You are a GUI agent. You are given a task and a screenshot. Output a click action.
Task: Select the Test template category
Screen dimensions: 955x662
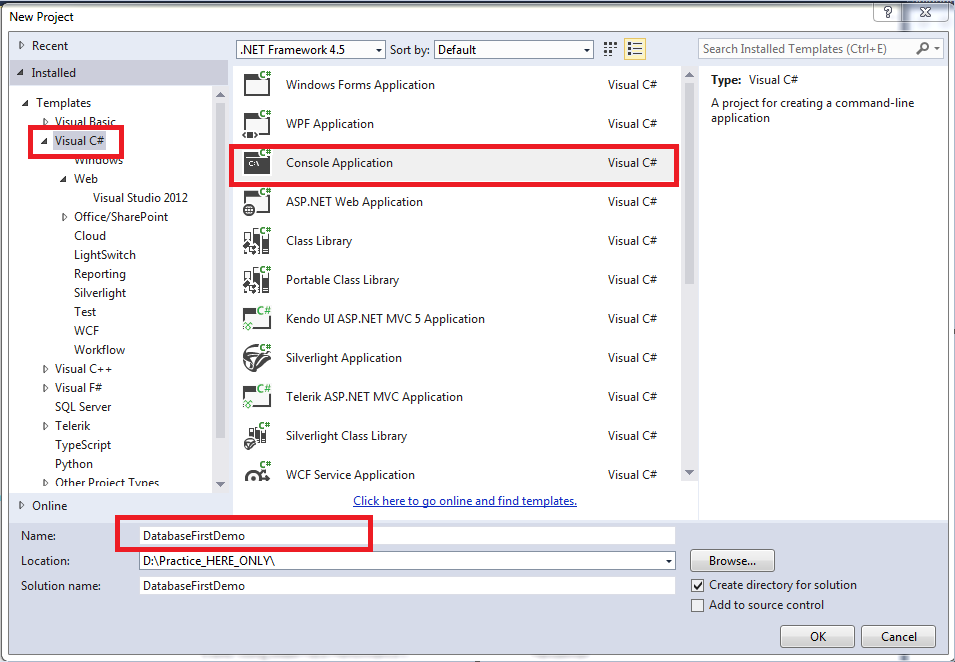click(85, 311)
